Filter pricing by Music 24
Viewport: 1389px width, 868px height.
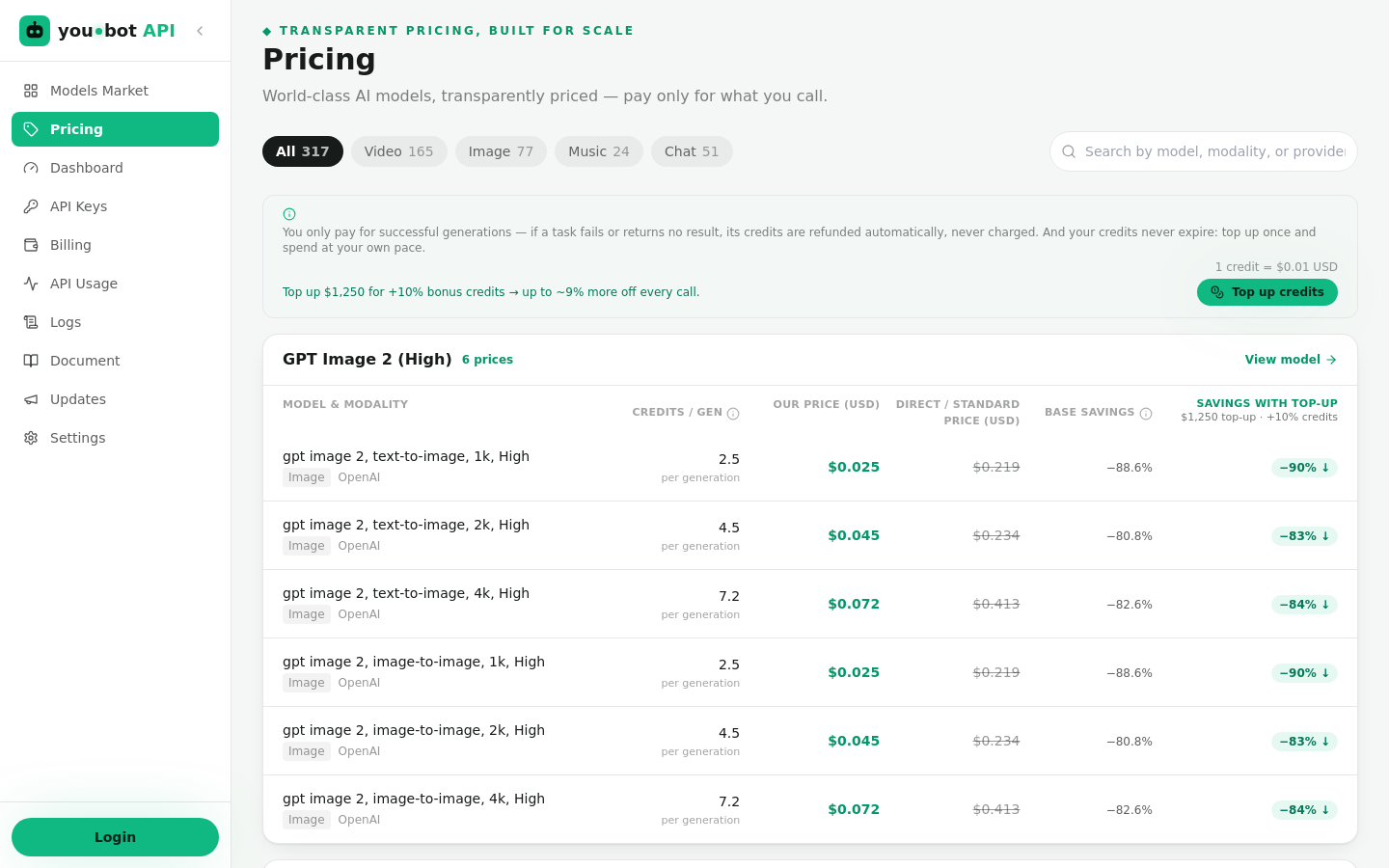pos(599,151)
